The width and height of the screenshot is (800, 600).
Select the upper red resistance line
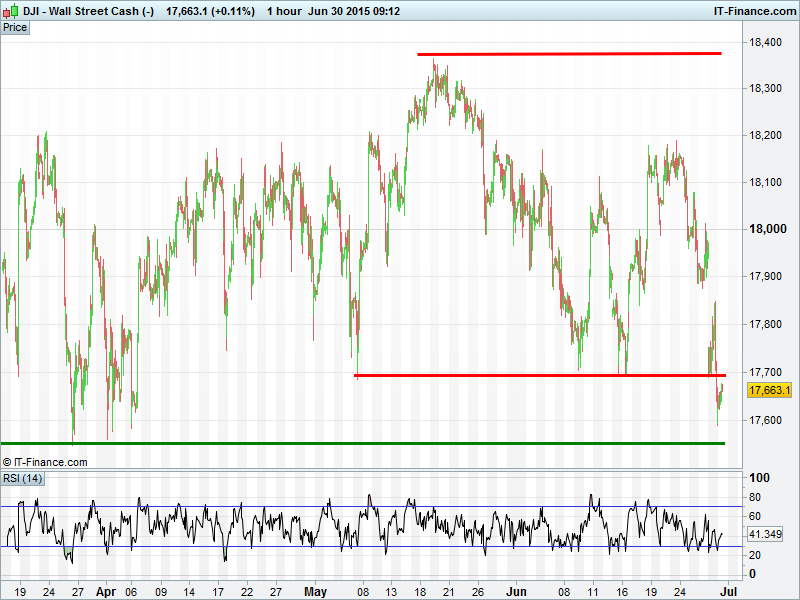569,53
